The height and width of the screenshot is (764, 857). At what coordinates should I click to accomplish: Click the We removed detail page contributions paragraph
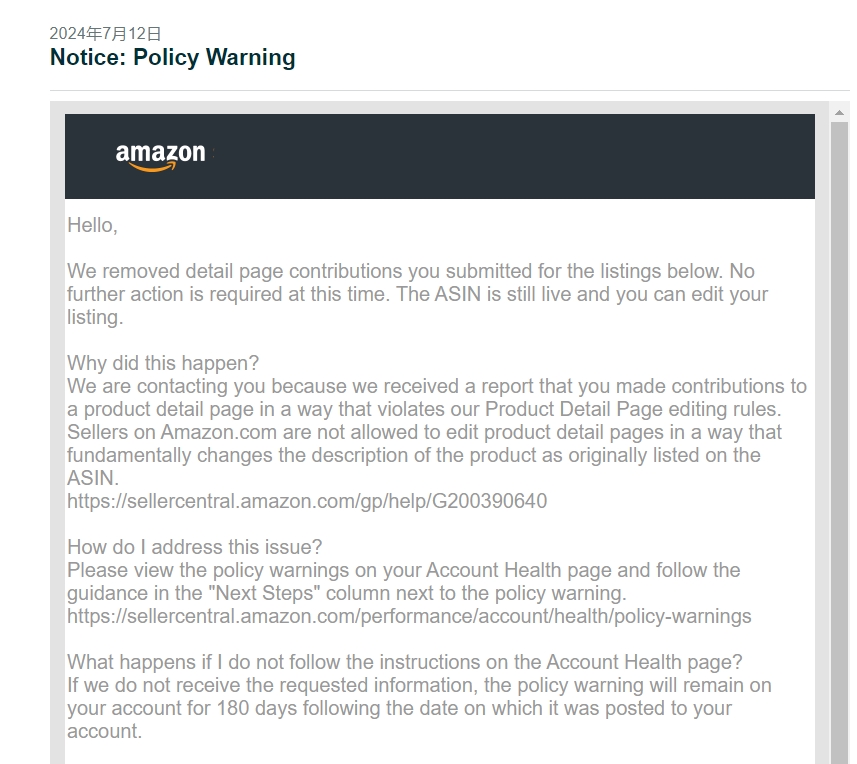click(x=418, y=294)
